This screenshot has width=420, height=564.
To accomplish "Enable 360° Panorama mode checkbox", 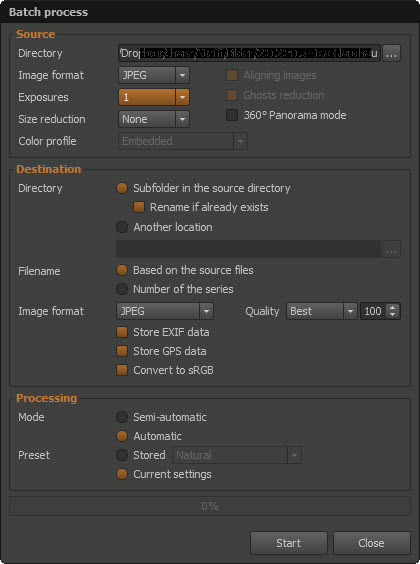I will (x=232, y=115).
